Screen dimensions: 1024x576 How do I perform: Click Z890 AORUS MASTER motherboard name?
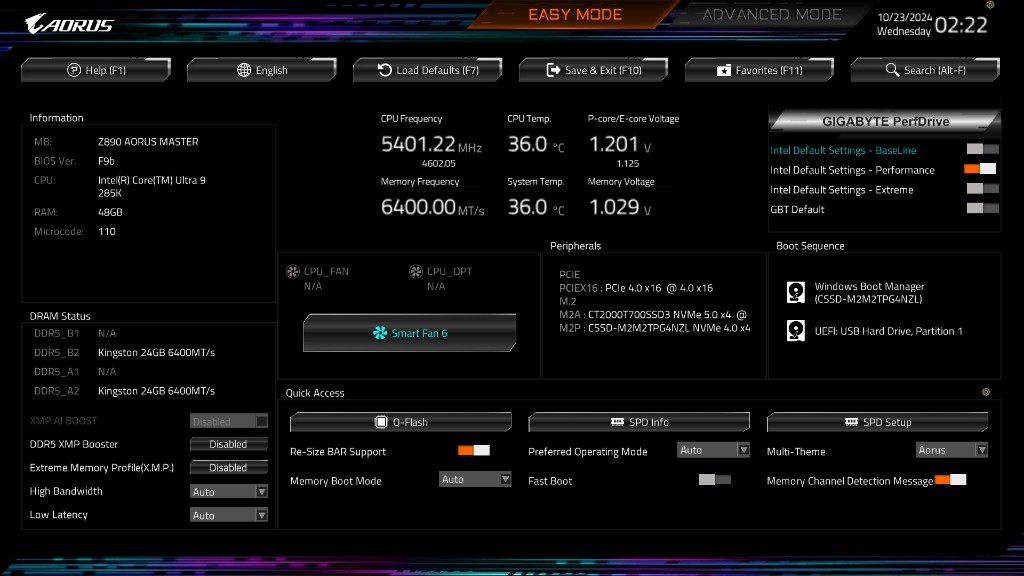click(x=148, y=142)
